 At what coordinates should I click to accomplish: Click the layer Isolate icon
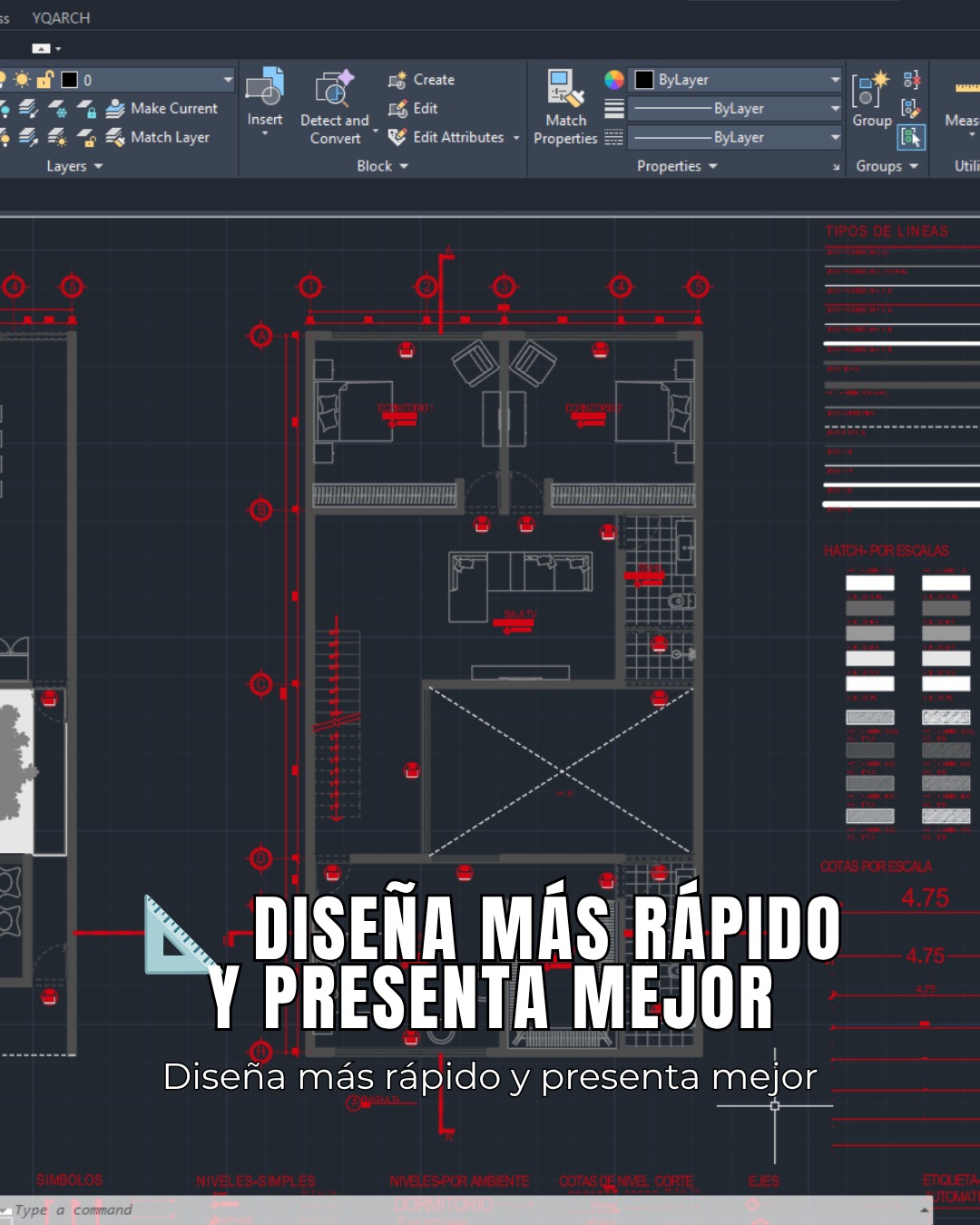point(29,109)
